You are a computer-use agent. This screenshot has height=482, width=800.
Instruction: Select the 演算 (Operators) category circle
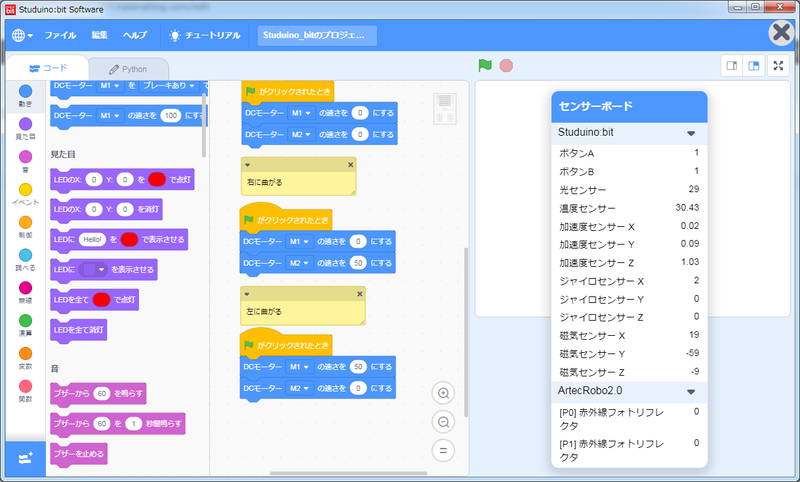26,320
